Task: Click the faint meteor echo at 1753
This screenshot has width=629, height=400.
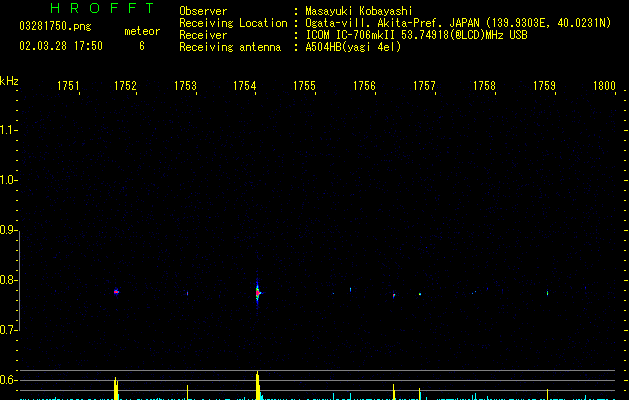Action: [x=187, y=293]
